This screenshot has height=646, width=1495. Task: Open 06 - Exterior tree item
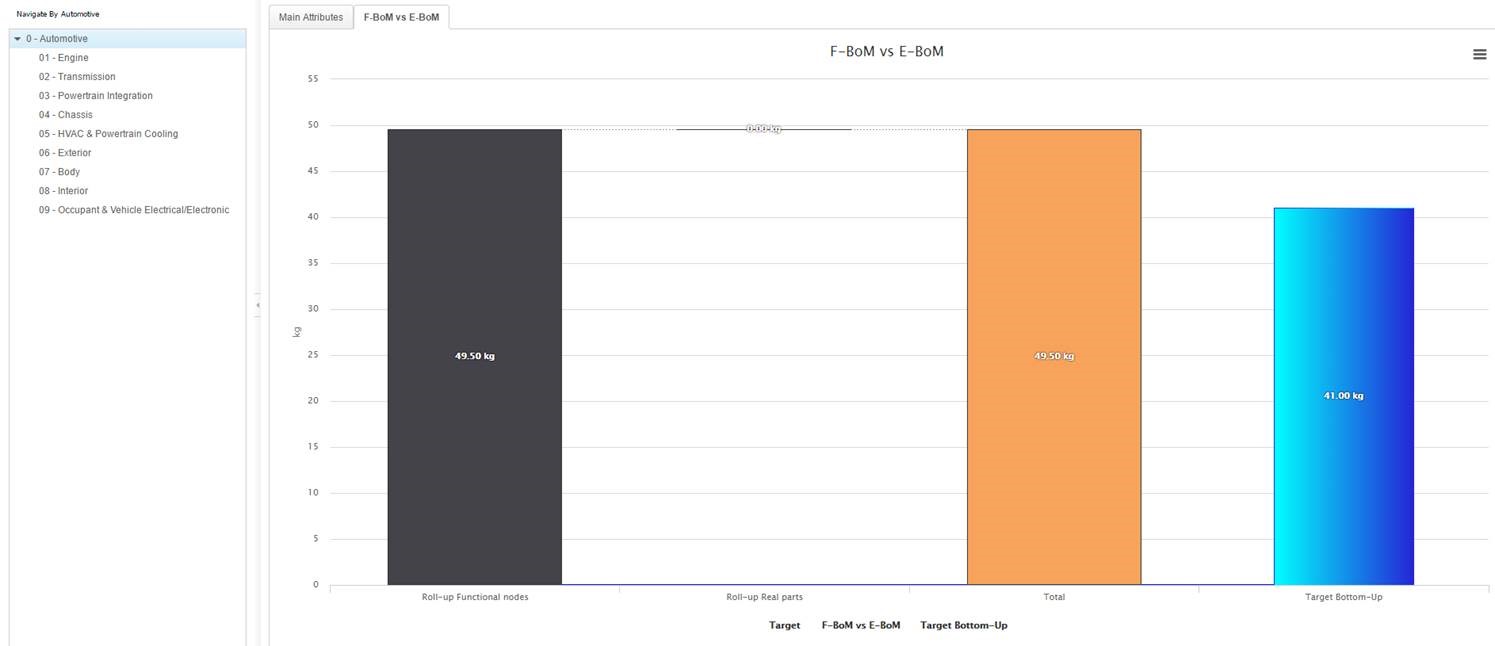click(65, 153)
